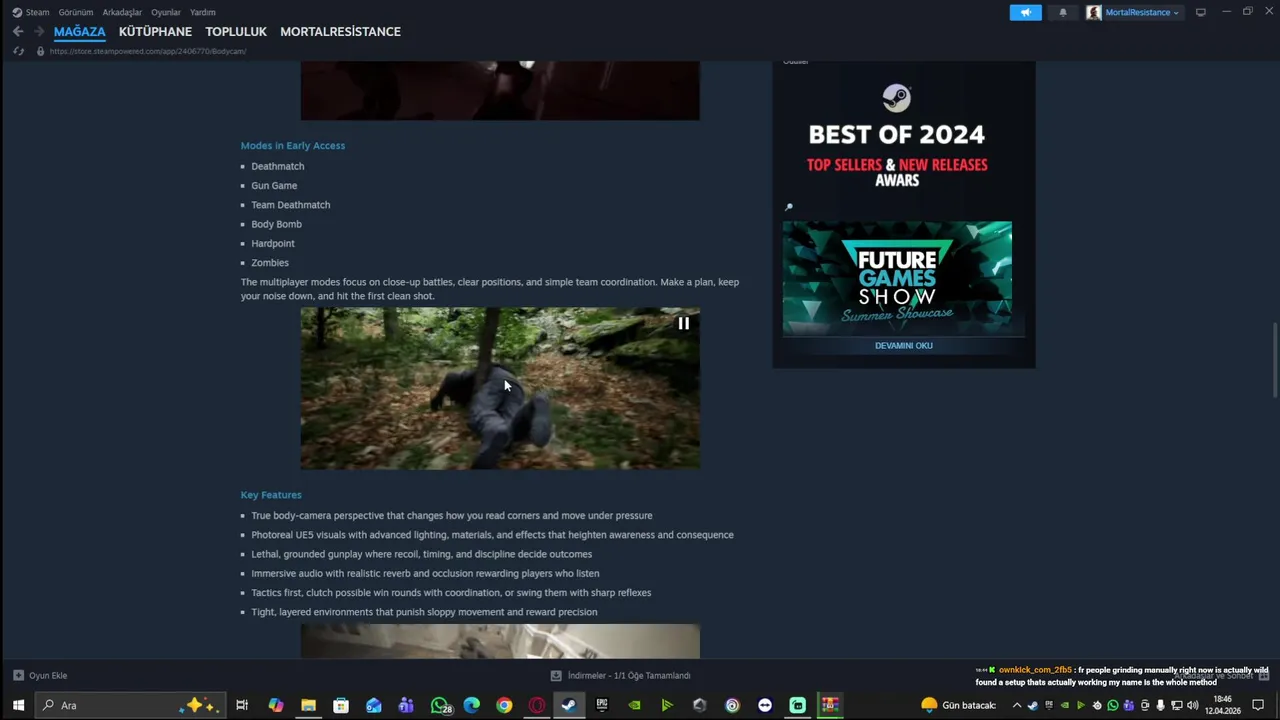Open File Explorer from the taskbar
This screenshot has width=1280, height=720.
pos(308,705)
